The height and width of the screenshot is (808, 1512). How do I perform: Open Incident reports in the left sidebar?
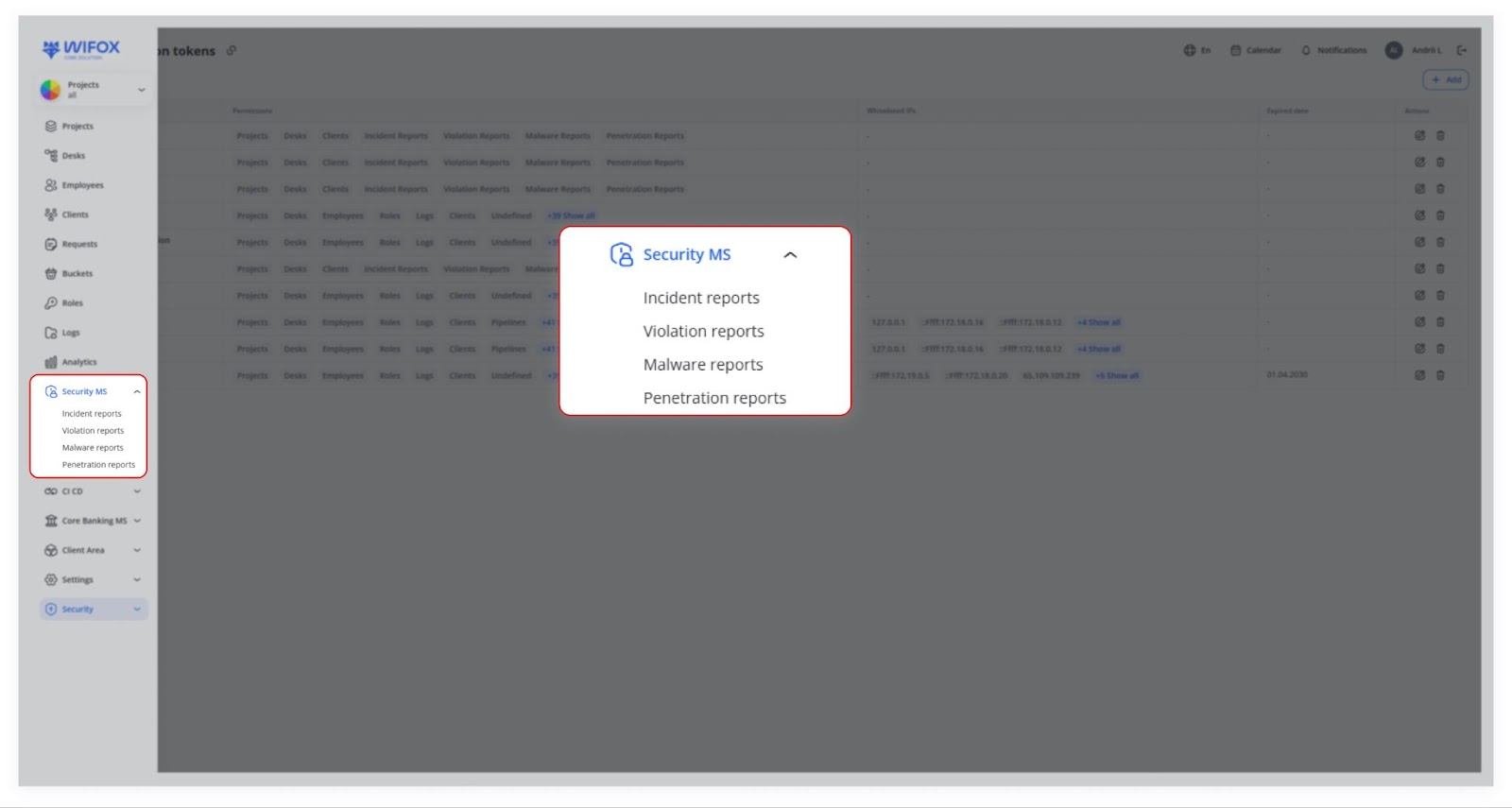click(92, 414)
